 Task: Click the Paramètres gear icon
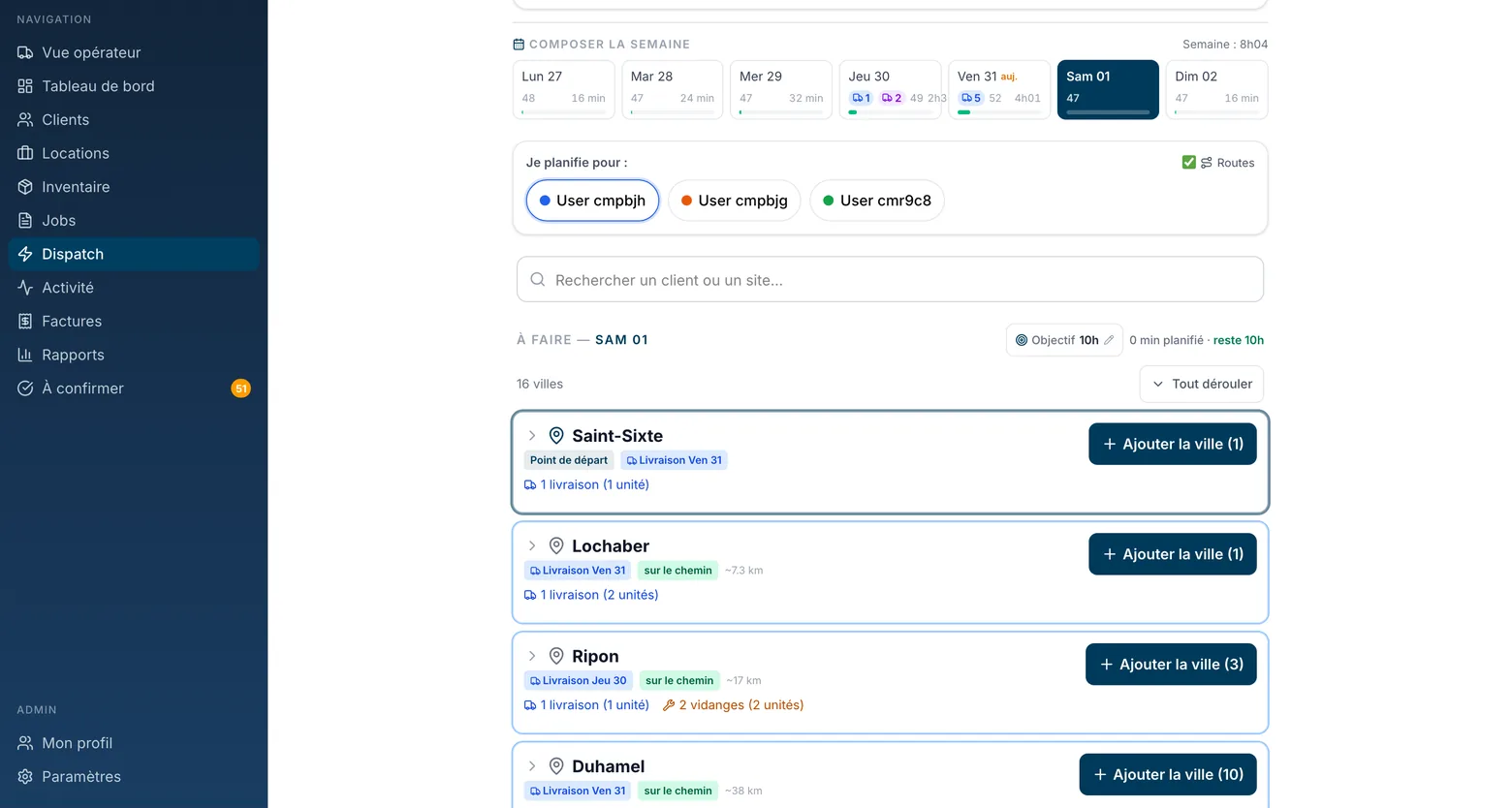pyautogui.click(x=25, y=776)
